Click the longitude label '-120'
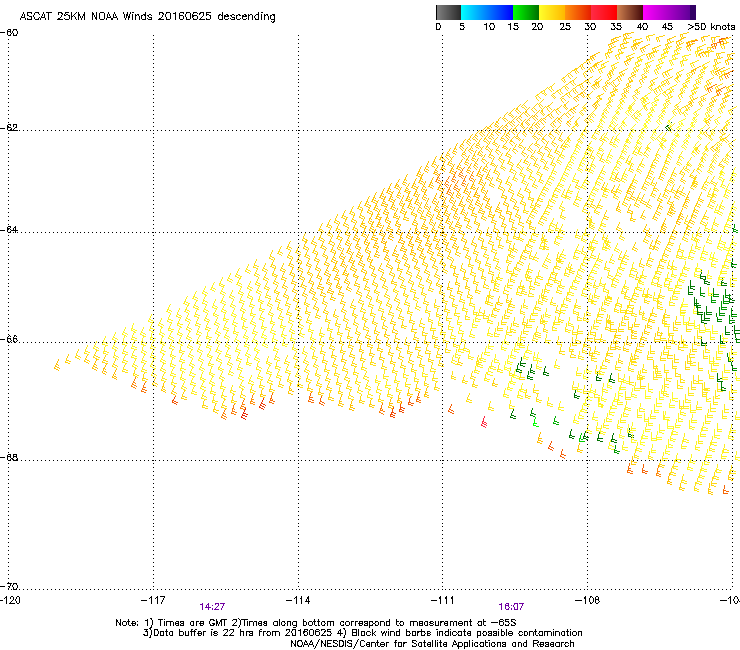The height and width of the screenshot is (650, 740). [x=10, y=600]
